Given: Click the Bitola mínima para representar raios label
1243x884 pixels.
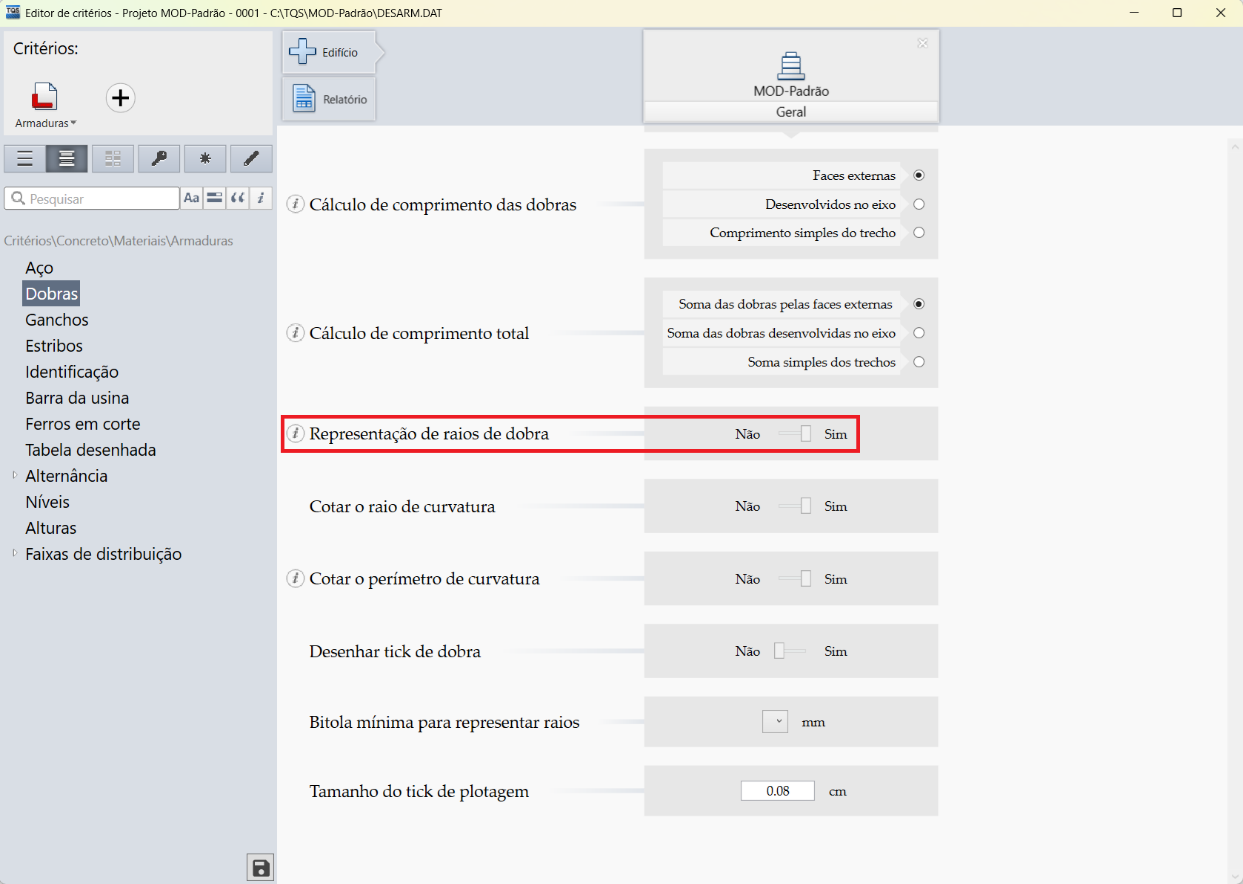Looking at the screenshot, I should coord(444,721).
